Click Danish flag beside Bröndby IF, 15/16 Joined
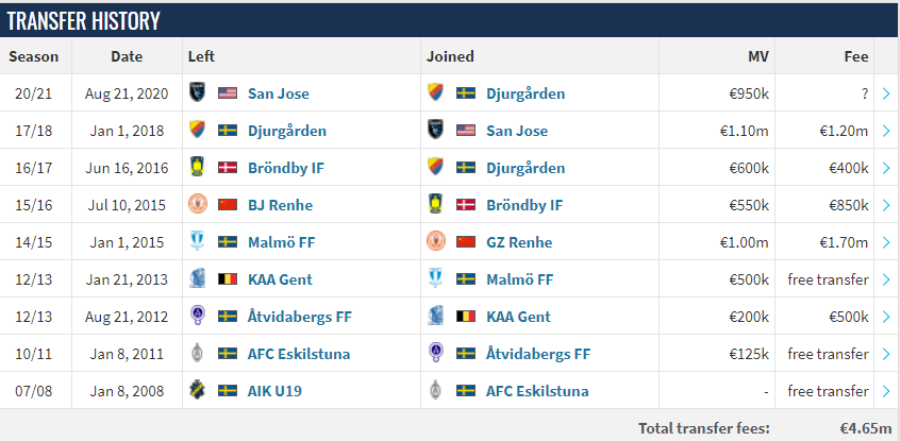The height and width of the screenshot is (441, 900). 466,205
